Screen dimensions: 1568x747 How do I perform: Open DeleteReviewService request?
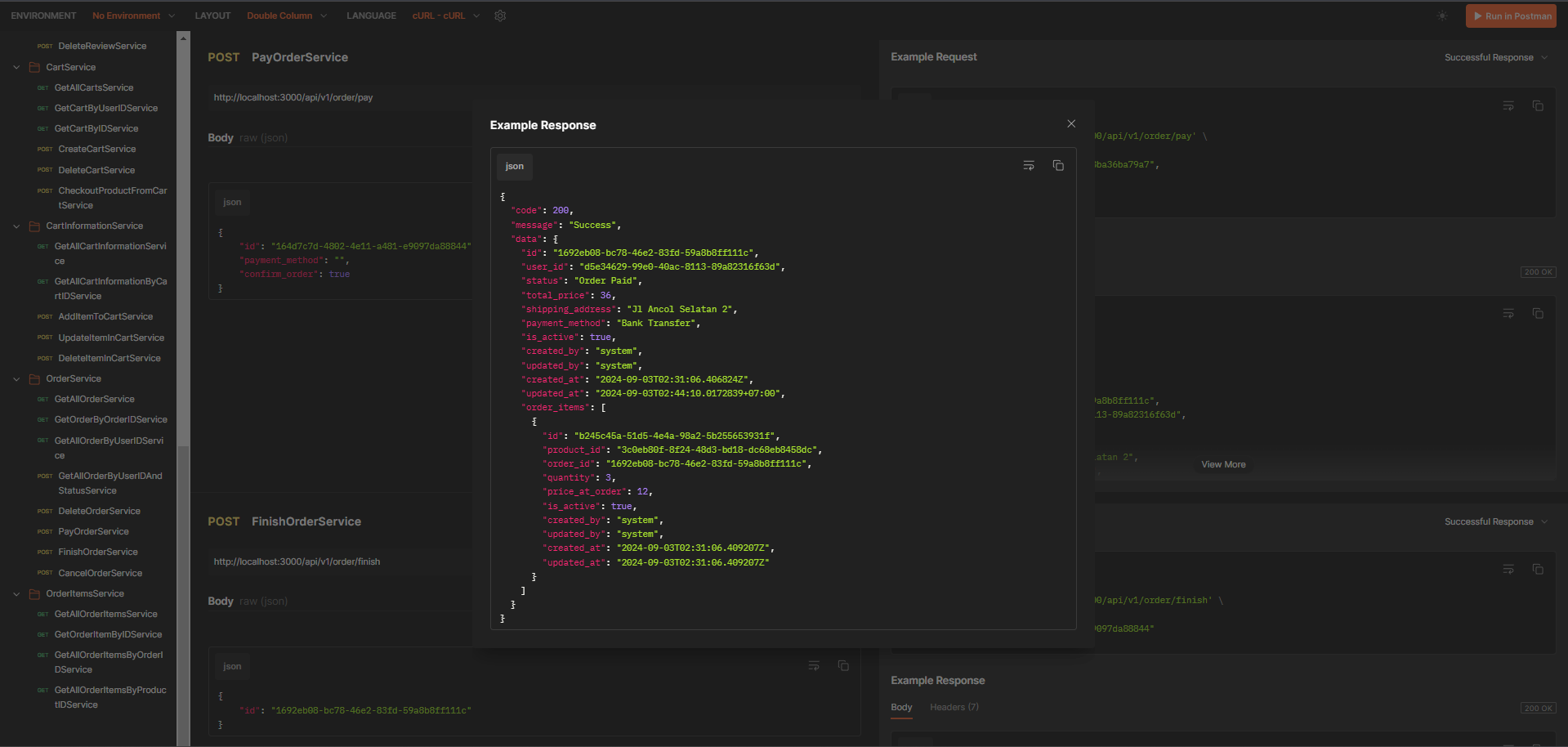pos(102,46)
